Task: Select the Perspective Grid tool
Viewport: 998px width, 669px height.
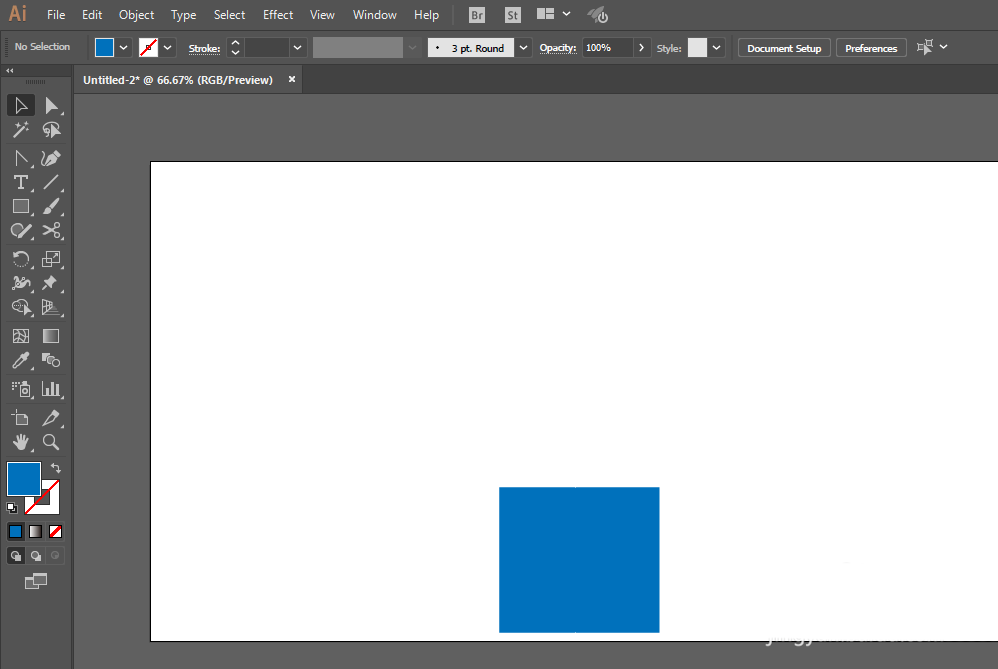Action: coord(51,307)
